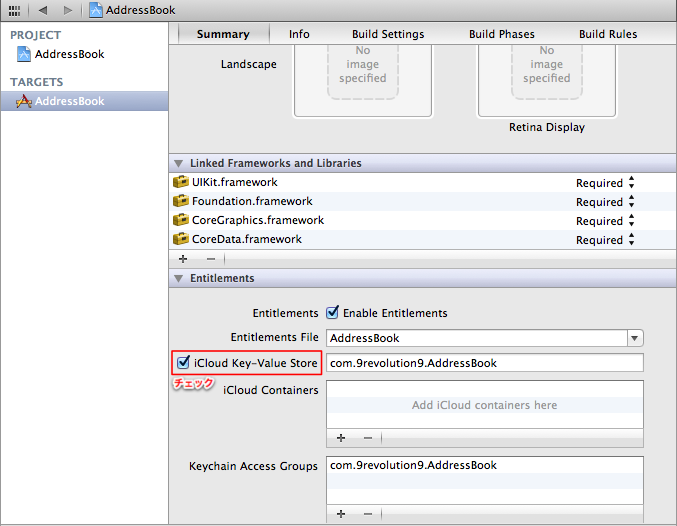Open the Build Rules tab

[608, 34]
